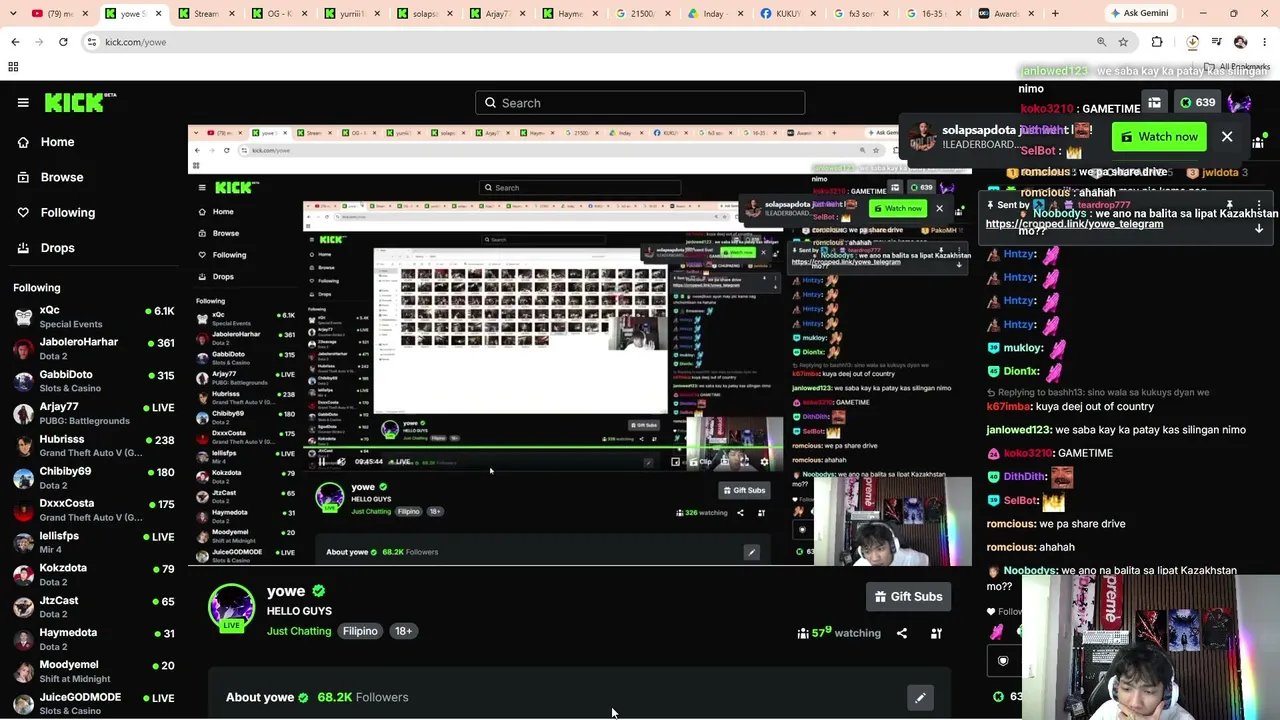Dismiss the solapsapdota notification

coord(1227,137)
